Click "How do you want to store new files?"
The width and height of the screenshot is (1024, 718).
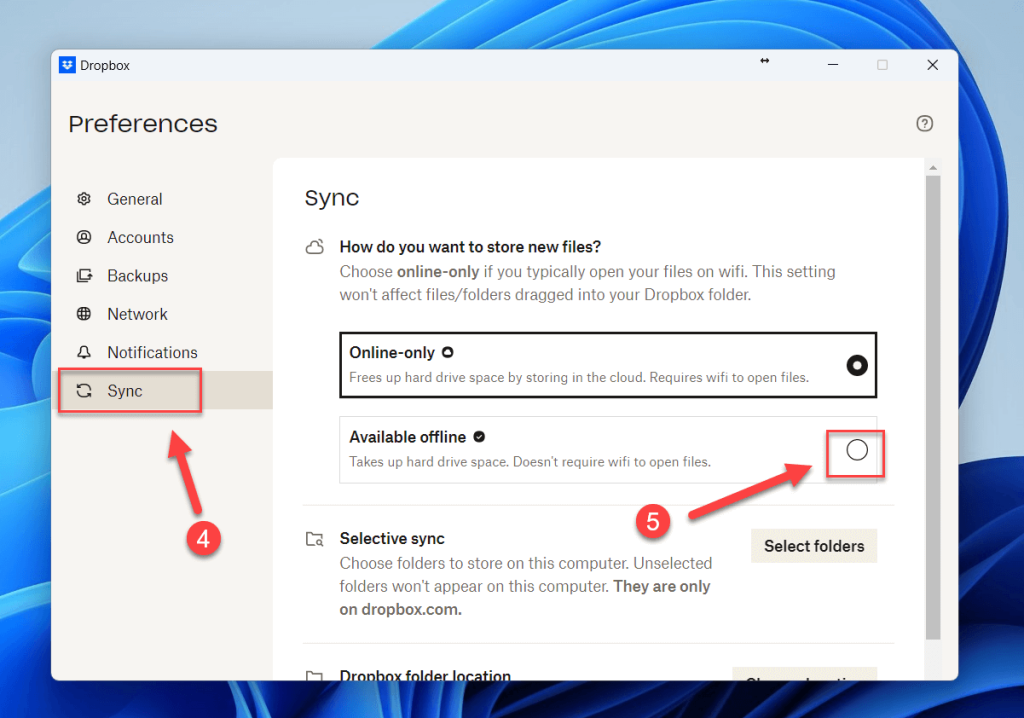[x=470, y=247]
